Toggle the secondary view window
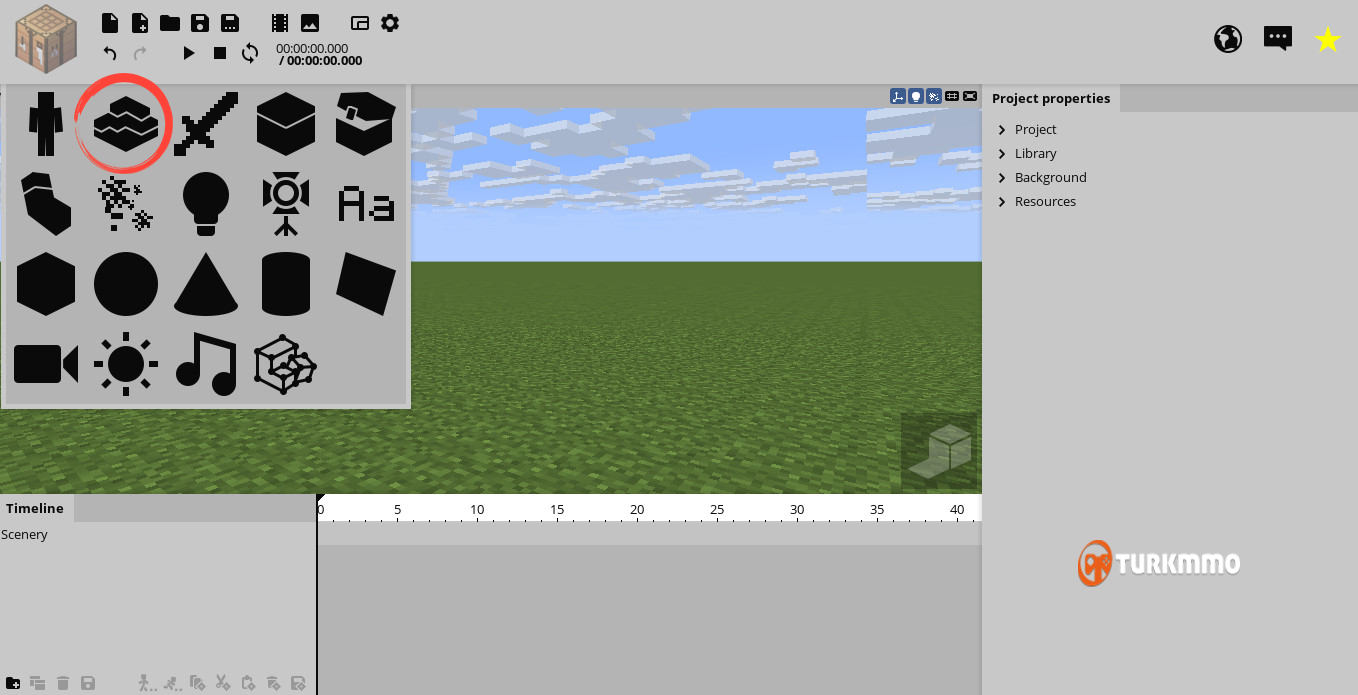 point(360,22)
